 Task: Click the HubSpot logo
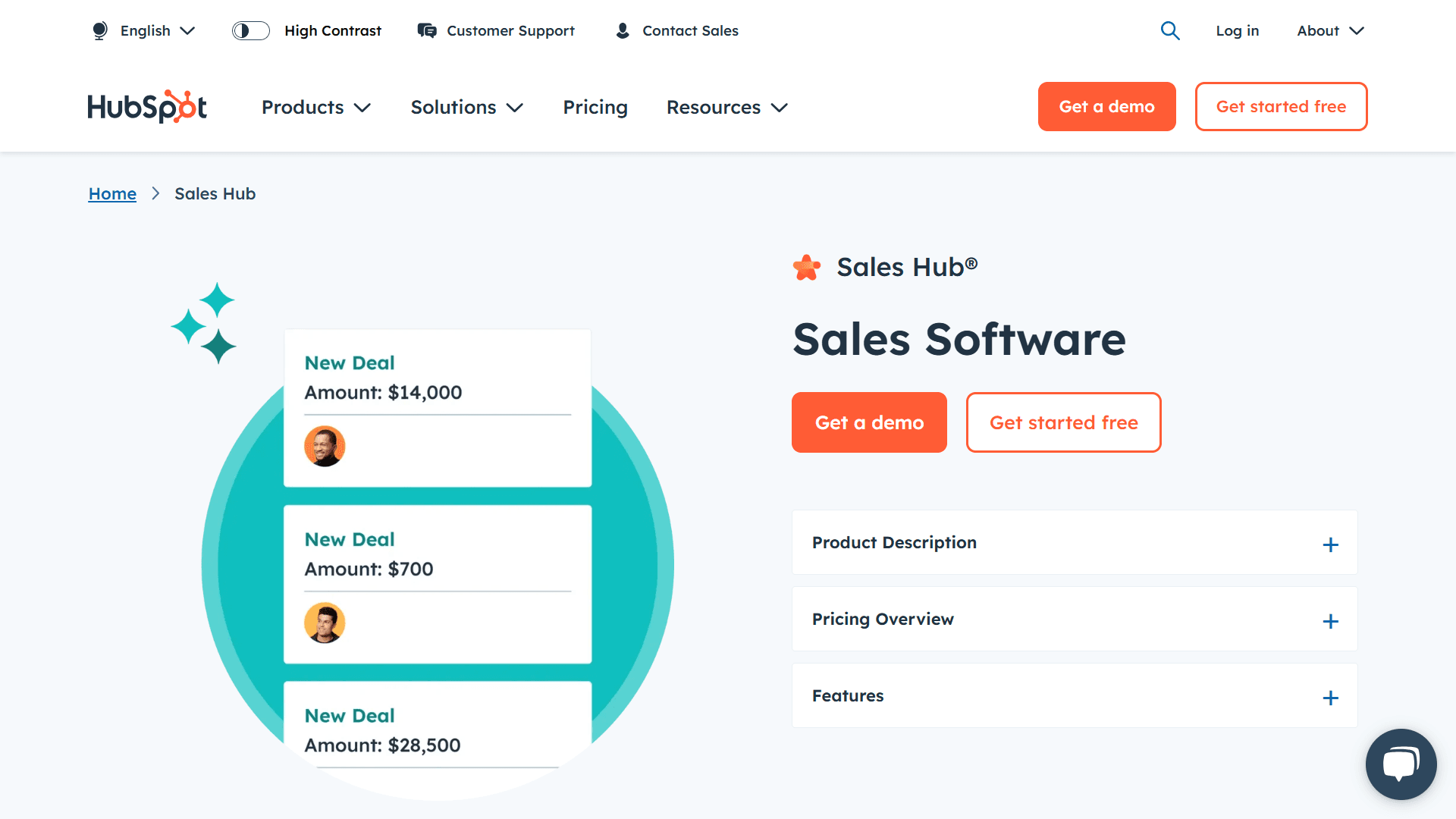[147, 107]
